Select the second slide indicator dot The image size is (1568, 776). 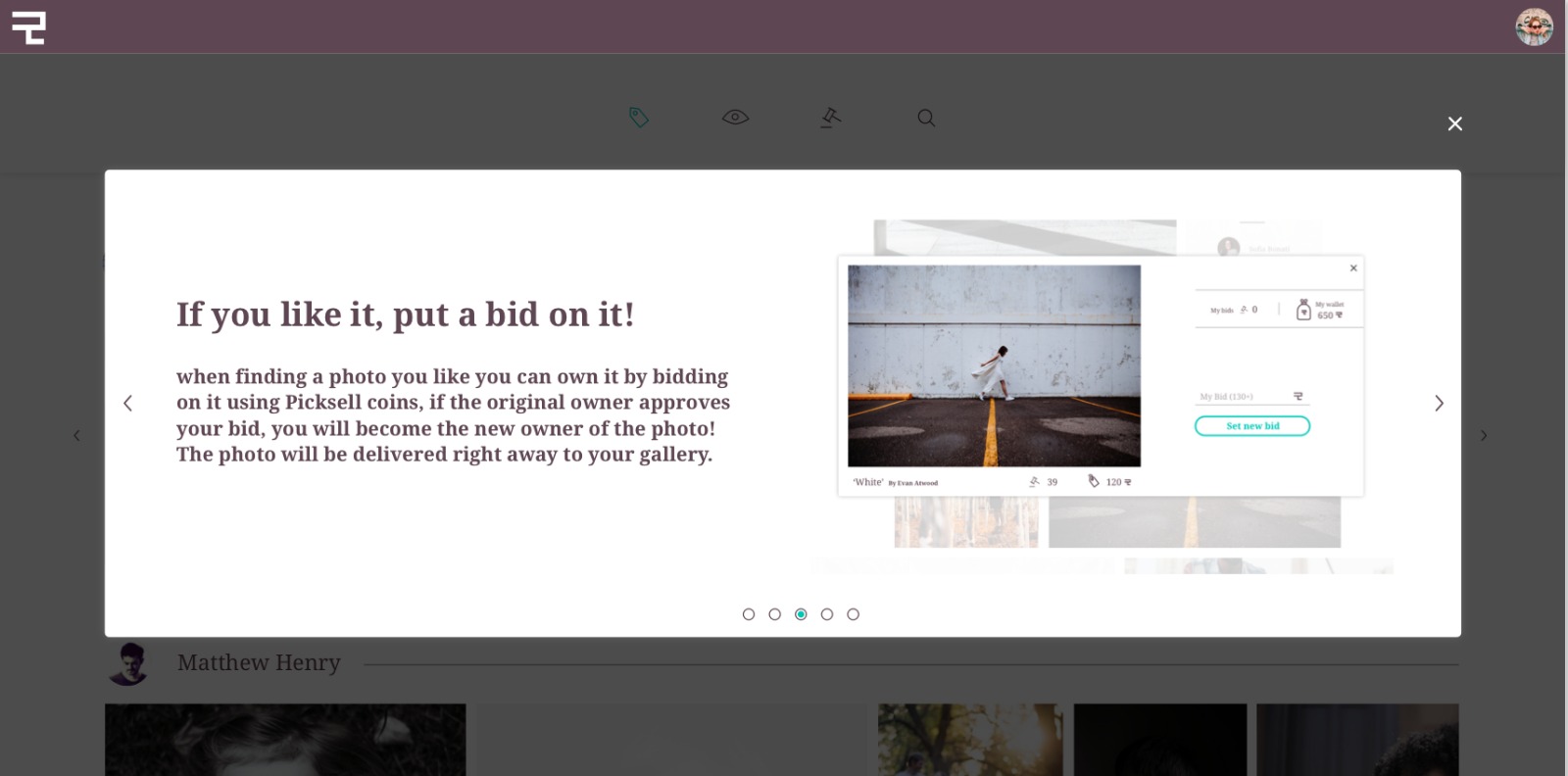775,614
